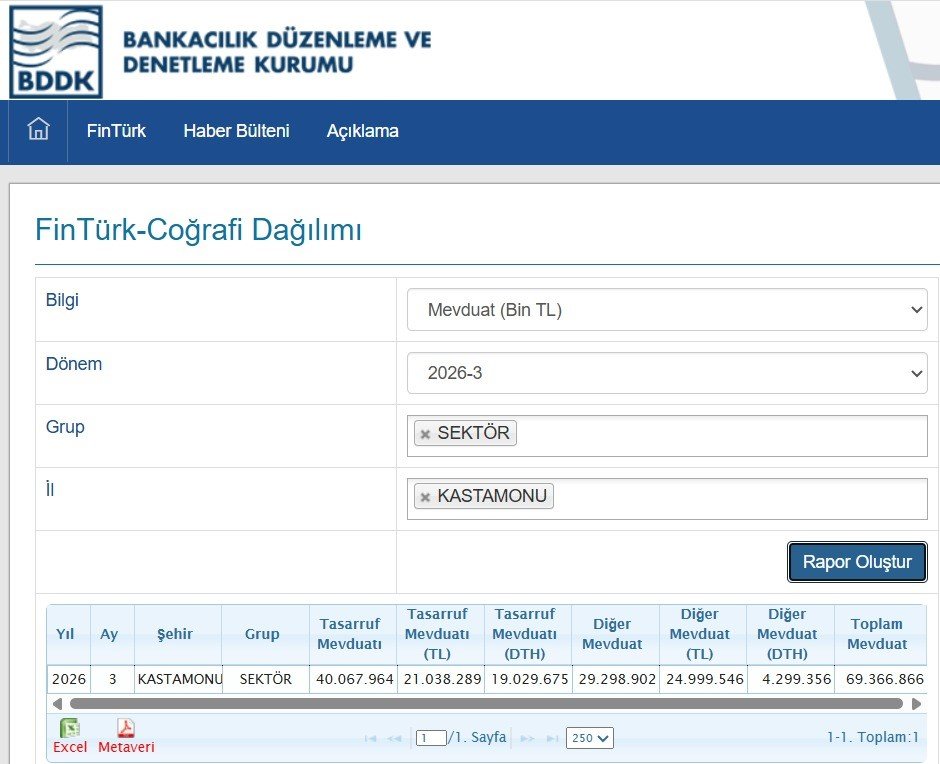Click the table's left scroll arrow

(x=57, y=703)
